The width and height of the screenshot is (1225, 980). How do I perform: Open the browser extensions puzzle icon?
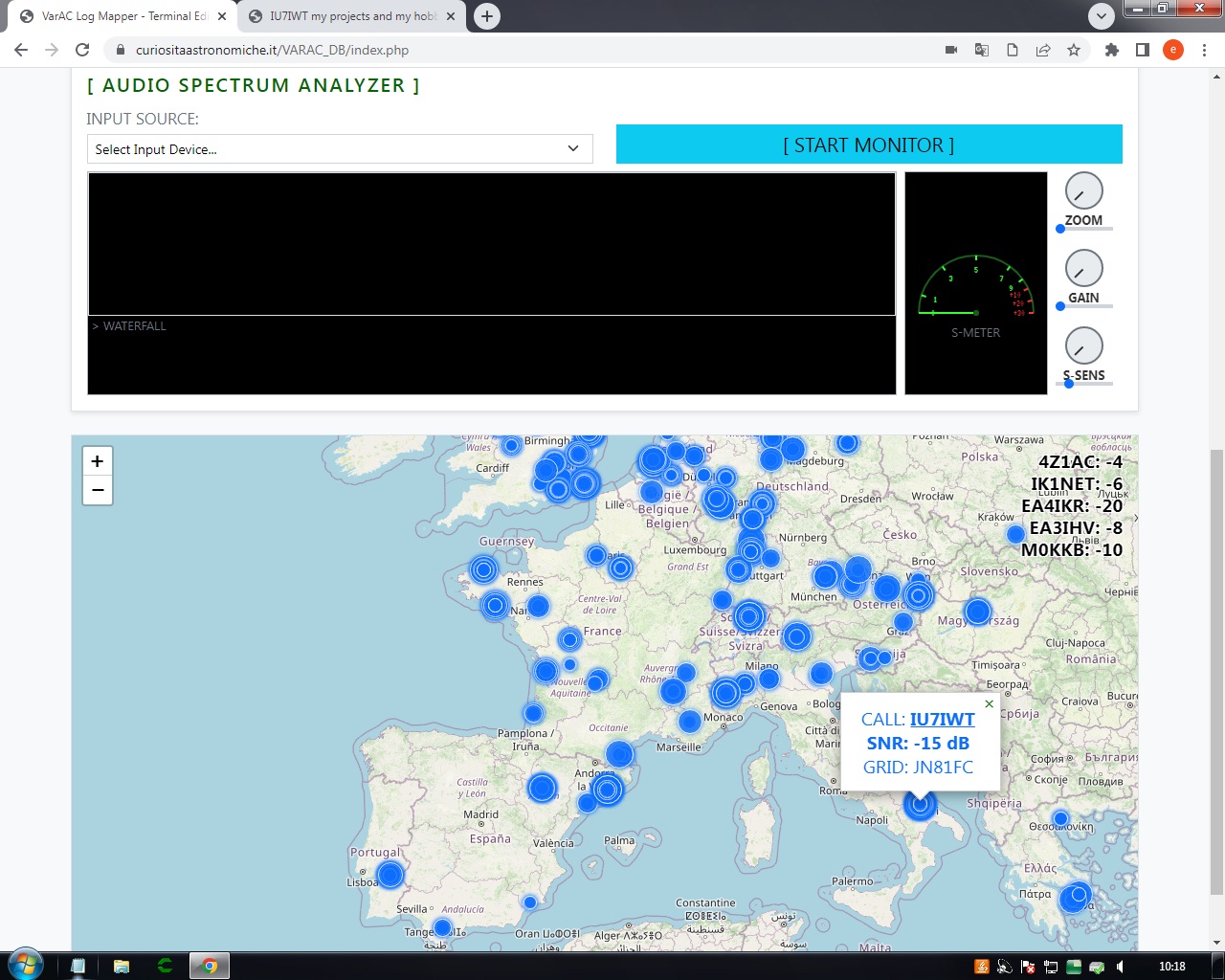click(1111, 50)
